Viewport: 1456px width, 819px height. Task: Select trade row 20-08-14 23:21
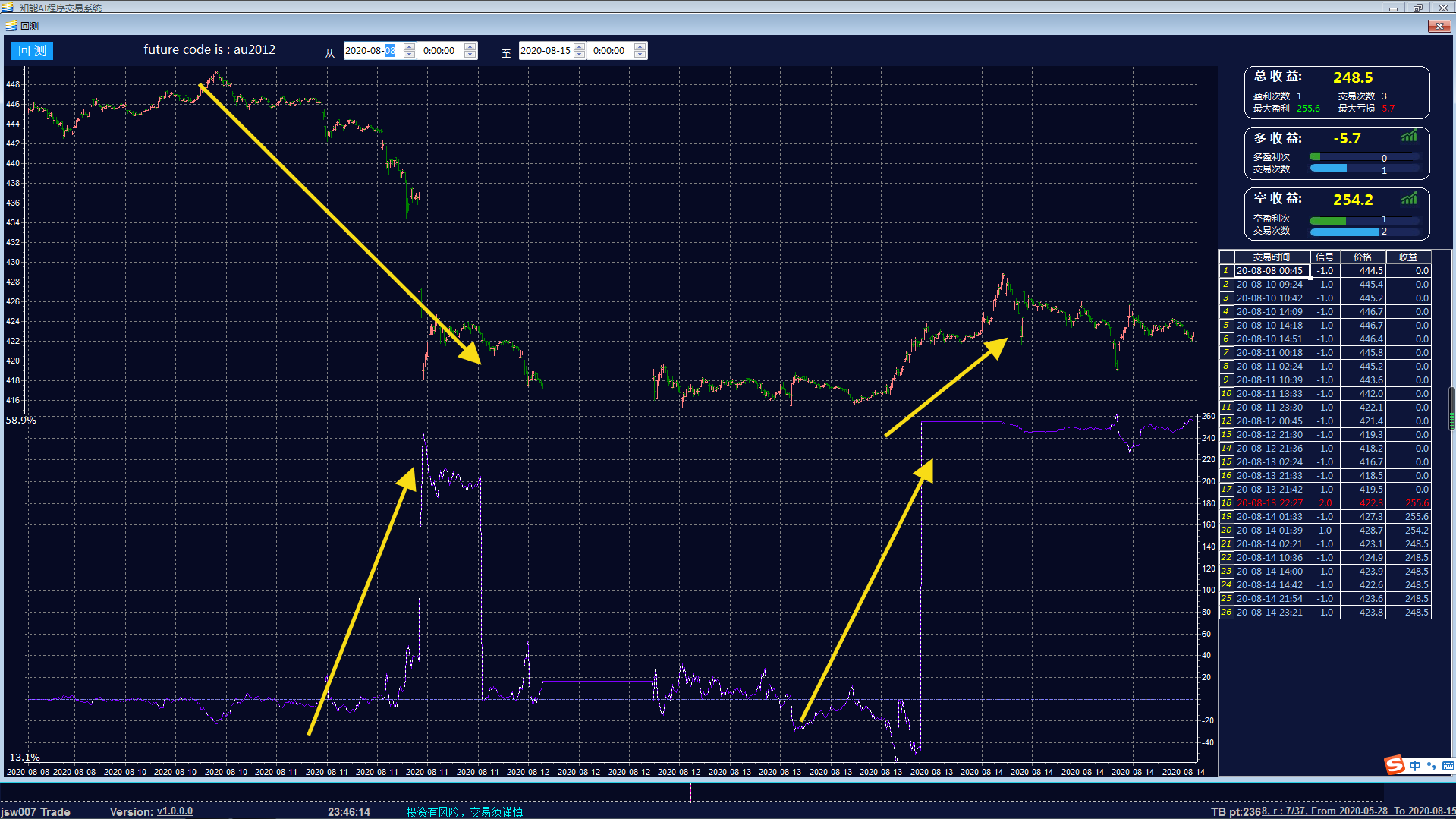click(1325, 613)
